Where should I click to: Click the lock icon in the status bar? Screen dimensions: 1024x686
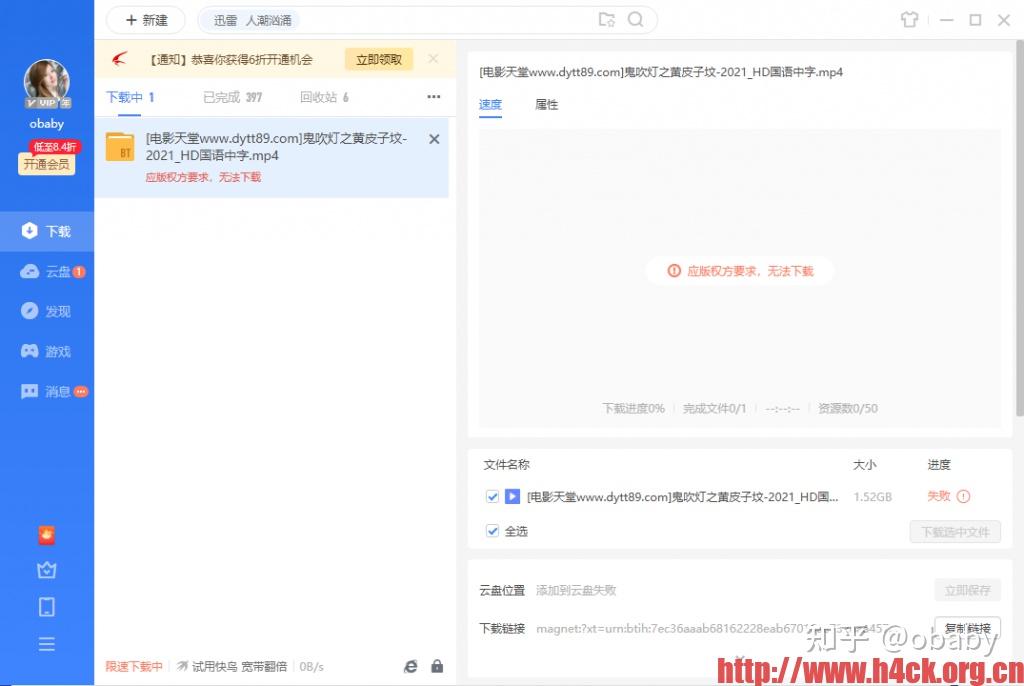(437, 665)
